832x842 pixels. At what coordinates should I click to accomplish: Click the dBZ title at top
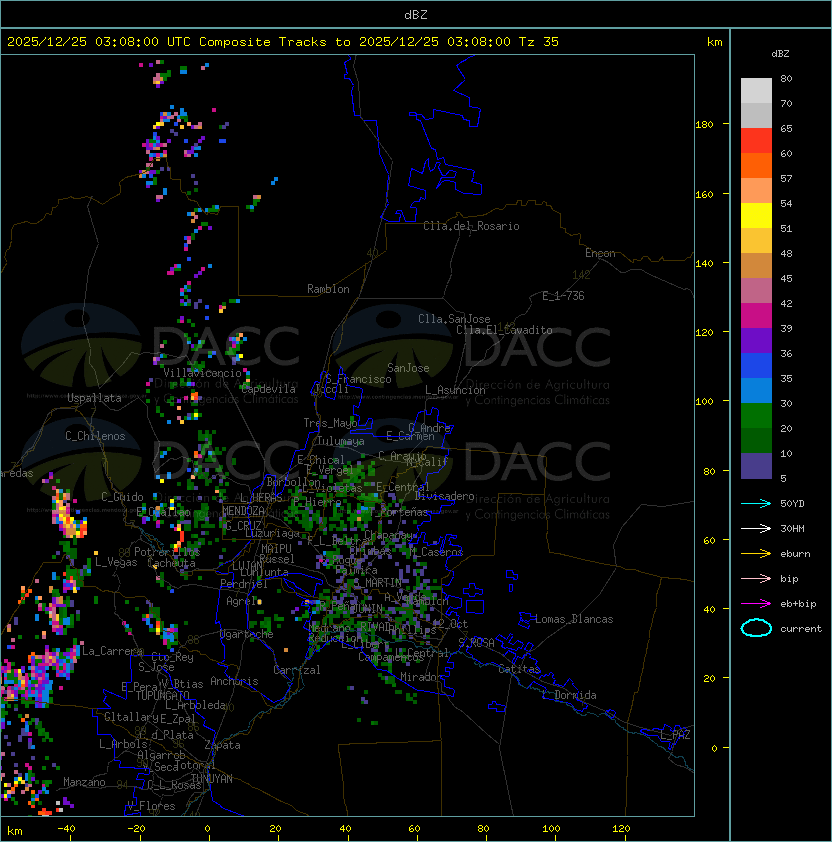click(x=416, y=15)
